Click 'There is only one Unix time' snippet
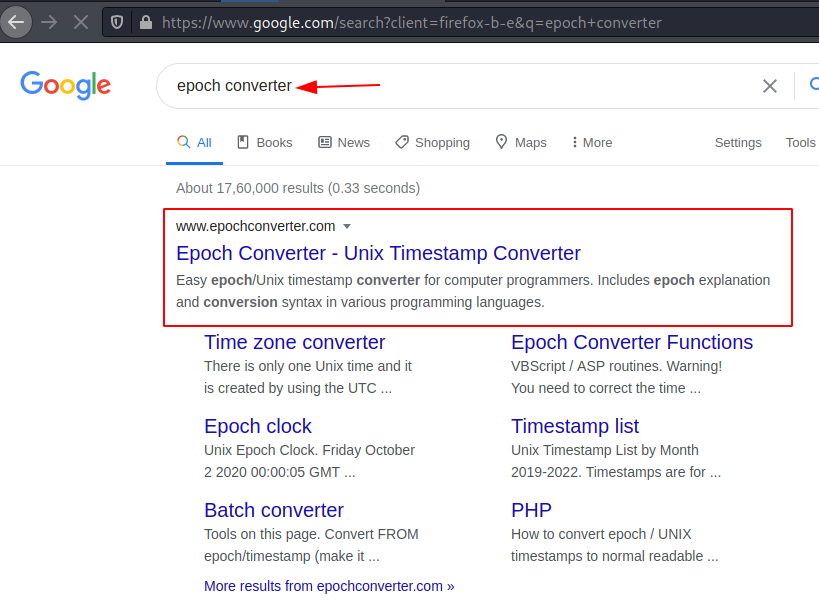Image resolution: width=819 pixels, height=611 pixels. click(308, 377)
